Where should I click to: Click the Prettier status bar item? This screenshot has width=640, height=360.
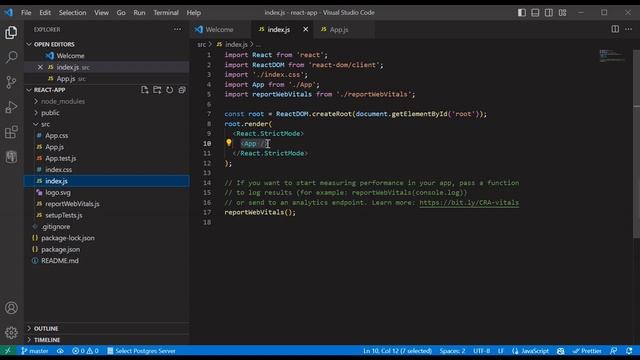coord(587,351)
